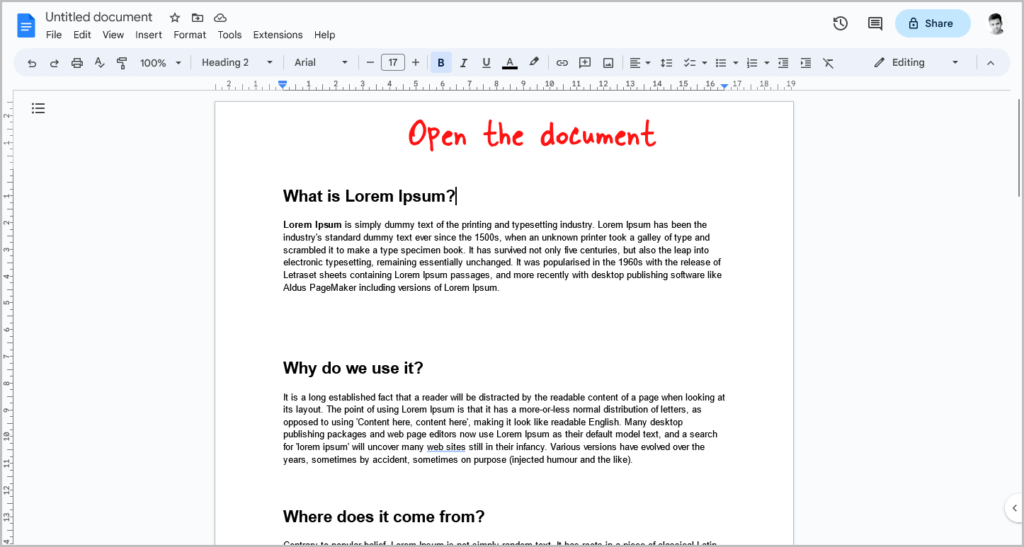
Task: Expand the side panel arrow
Action: [x=1014, y=508]
